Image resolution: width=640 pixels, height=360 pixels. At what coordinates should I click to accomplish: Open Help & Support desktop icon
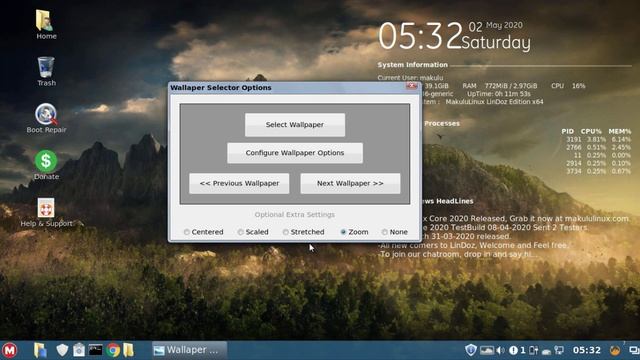tap(46, 212)
